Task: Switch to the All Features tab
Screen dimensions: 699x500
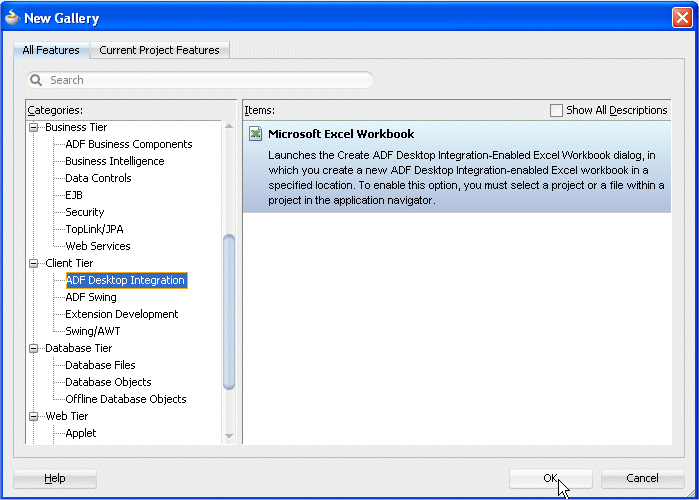Action: pyautogui.click(x=51, y=50)
